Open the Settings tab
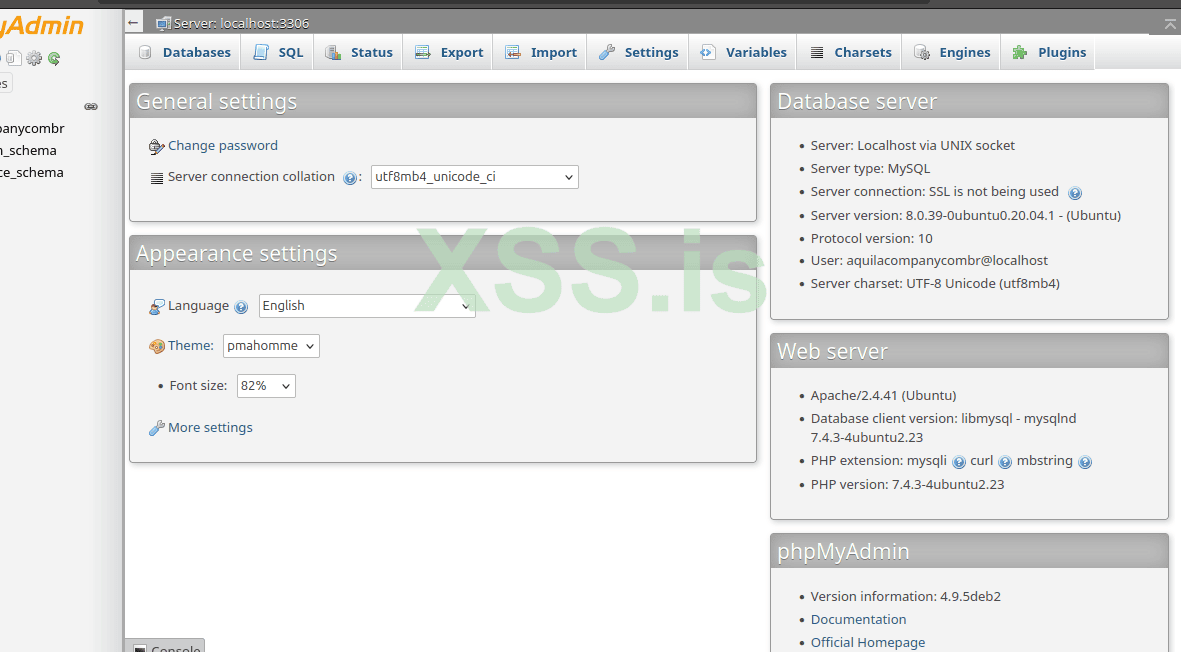 point(639,52)
